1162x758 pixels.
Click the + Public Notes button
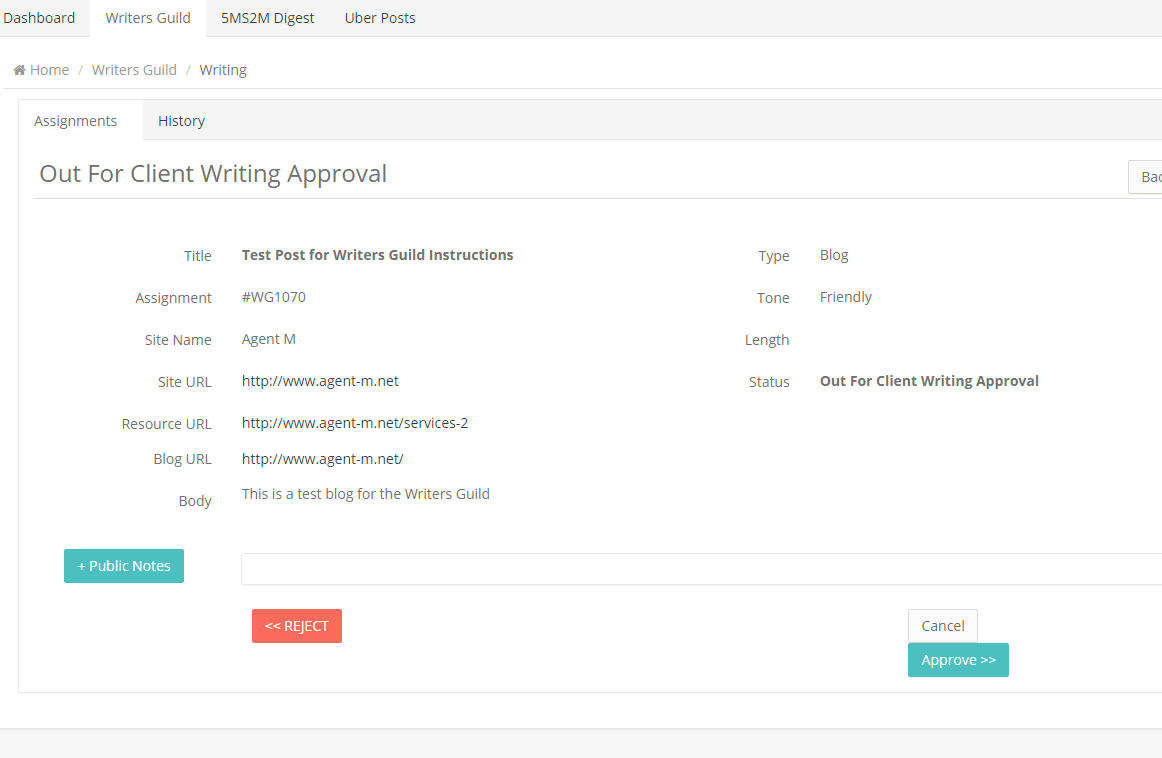124,566
